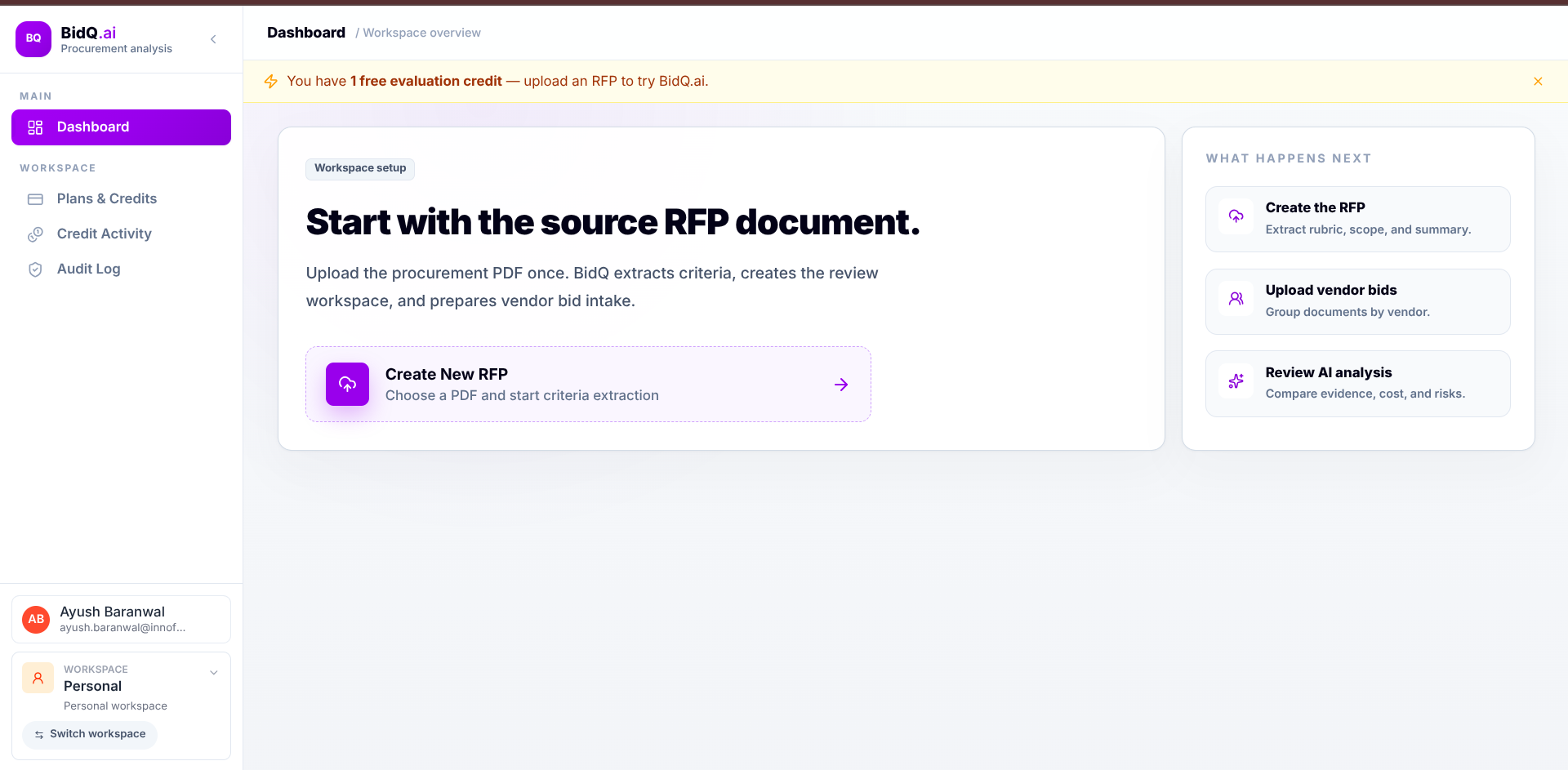Image resolution: width=1568 pixels, height=770 pixels.
Task: Click the 'Start with the source RFP document.' heading
Action: coord(612,222)
